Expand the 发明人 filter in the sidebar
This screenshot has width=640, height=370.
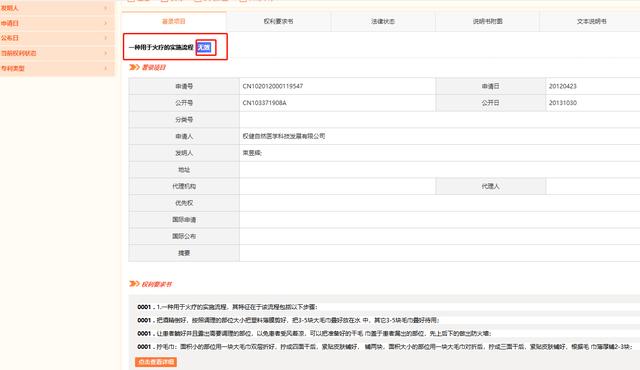57,8
